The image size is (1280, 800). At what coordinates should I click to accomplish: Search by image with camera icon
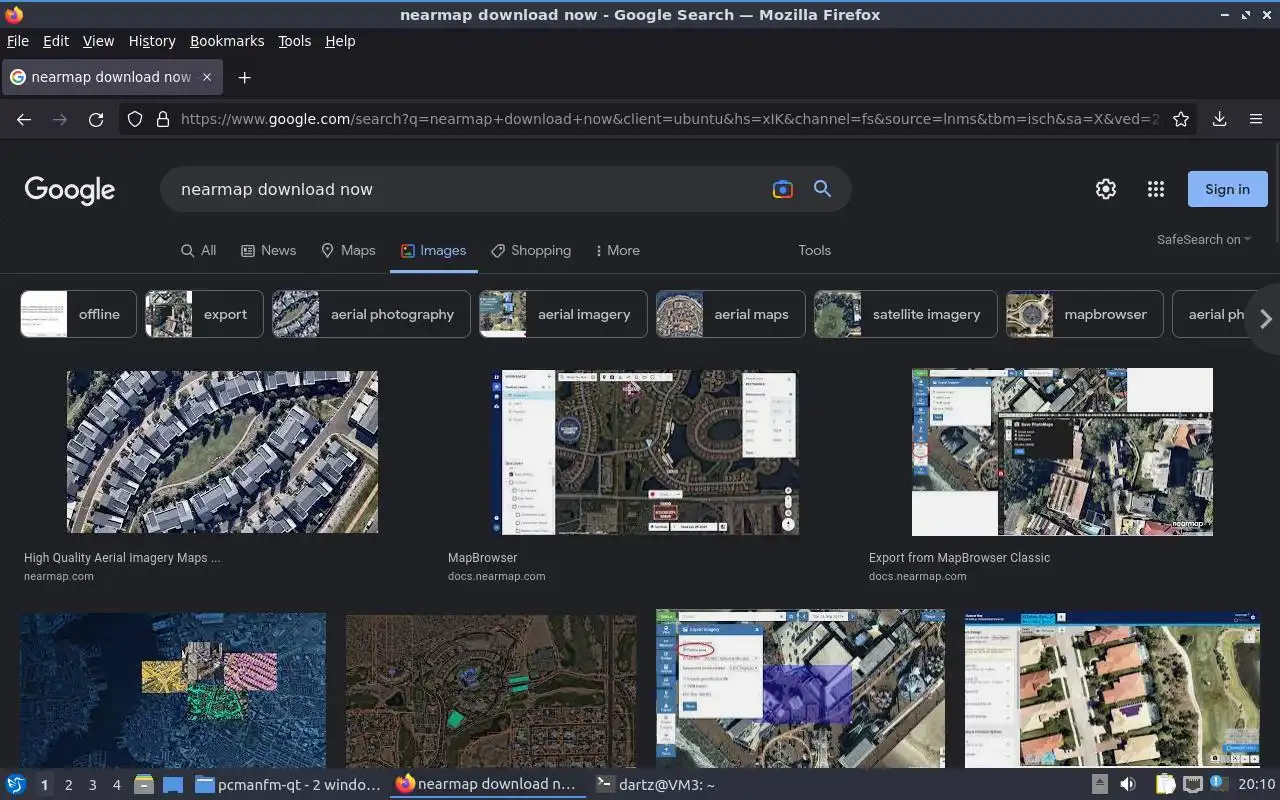pos(783,189)
